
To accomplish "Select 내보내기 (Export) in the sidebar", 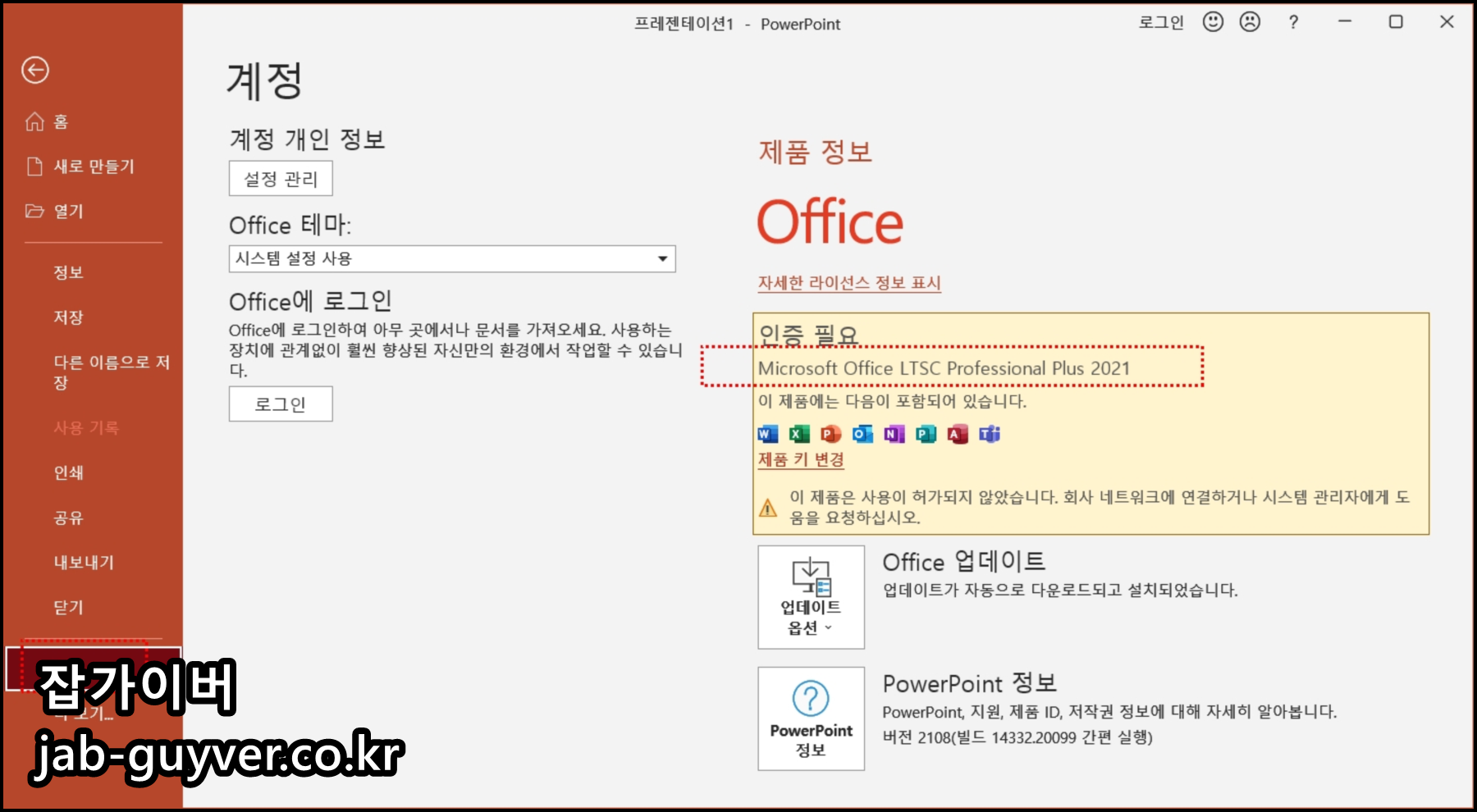I will click(x=84, y=563).
